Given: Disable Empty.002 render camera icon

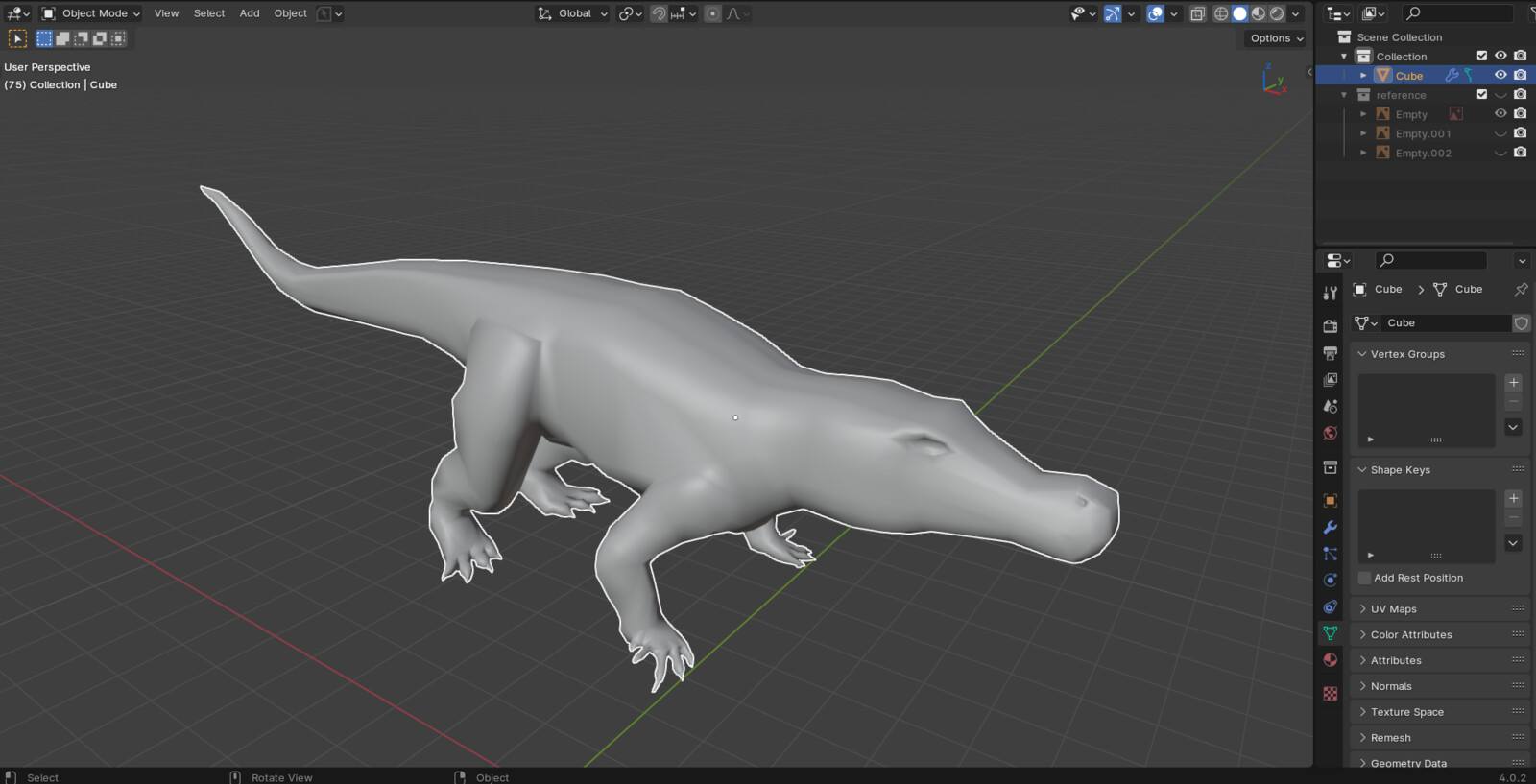Looking at the screenshot, I should [1520, 153].
